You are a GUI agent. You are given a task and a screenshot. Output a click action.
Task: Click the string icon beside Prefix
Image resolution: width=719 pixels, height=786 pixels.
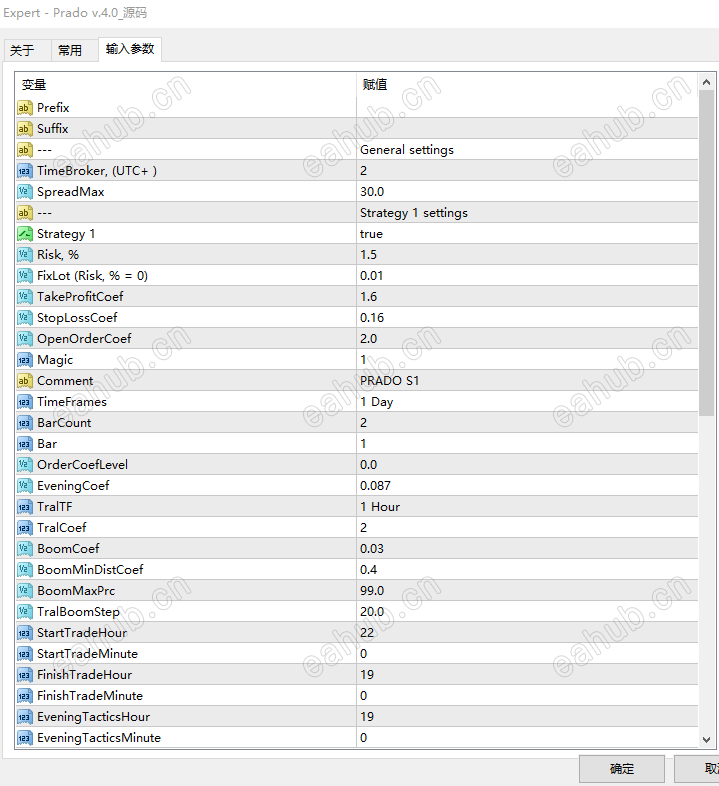click(x=25, y=108)
